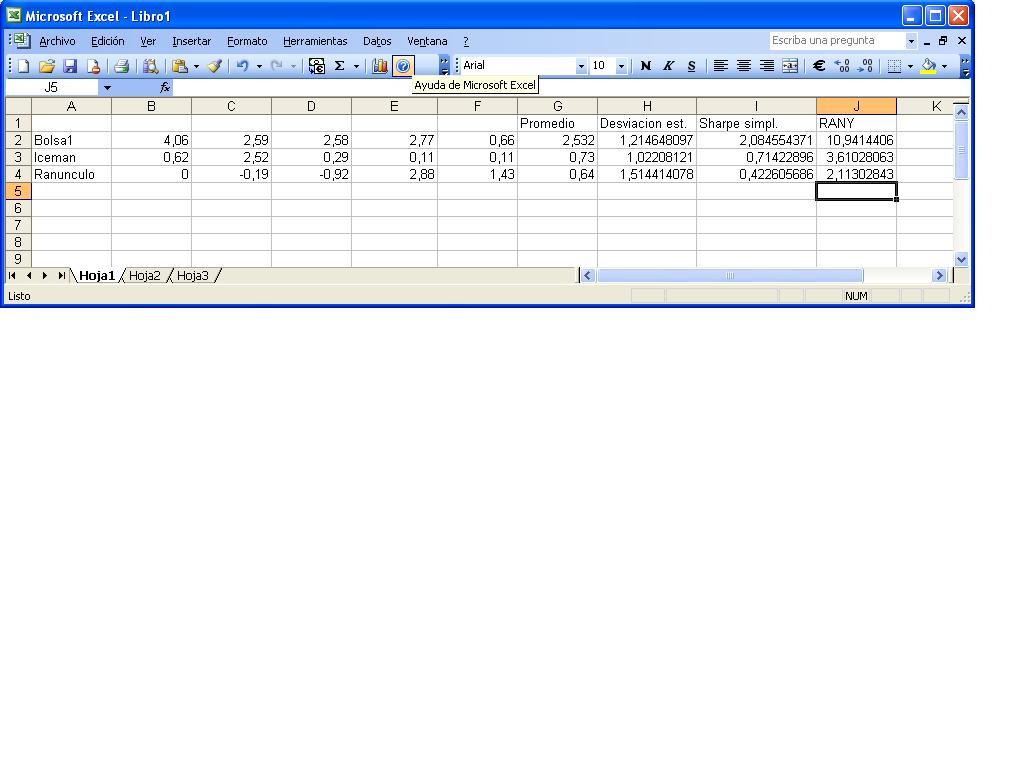Select the Format Painter brush
This screenshot has width=1024, height=768.
pos(215,66)
